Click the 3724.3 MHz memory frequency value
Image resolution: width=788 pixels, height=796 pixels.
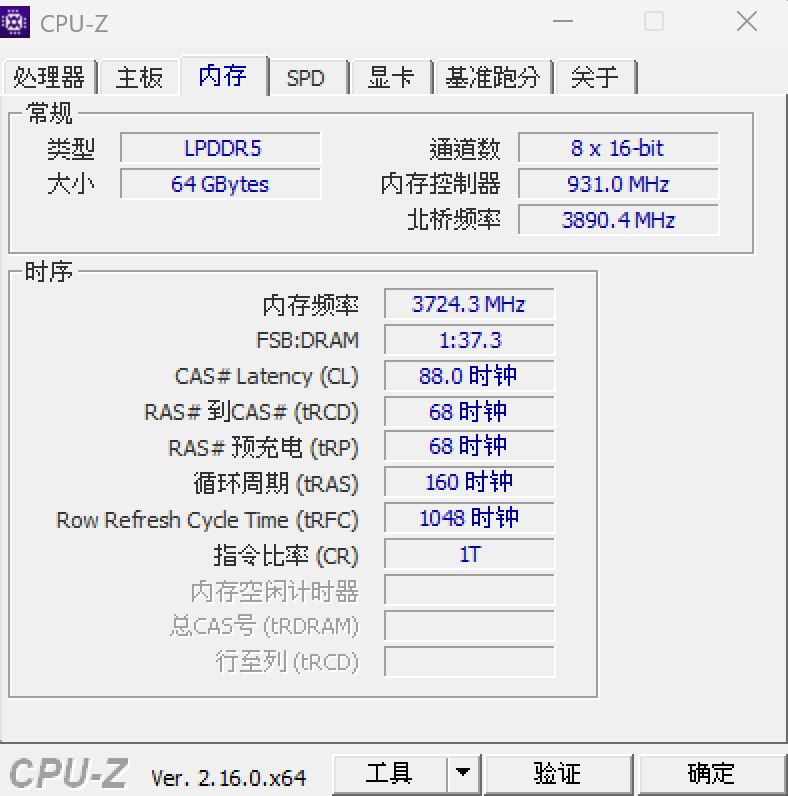coord(470,304)
